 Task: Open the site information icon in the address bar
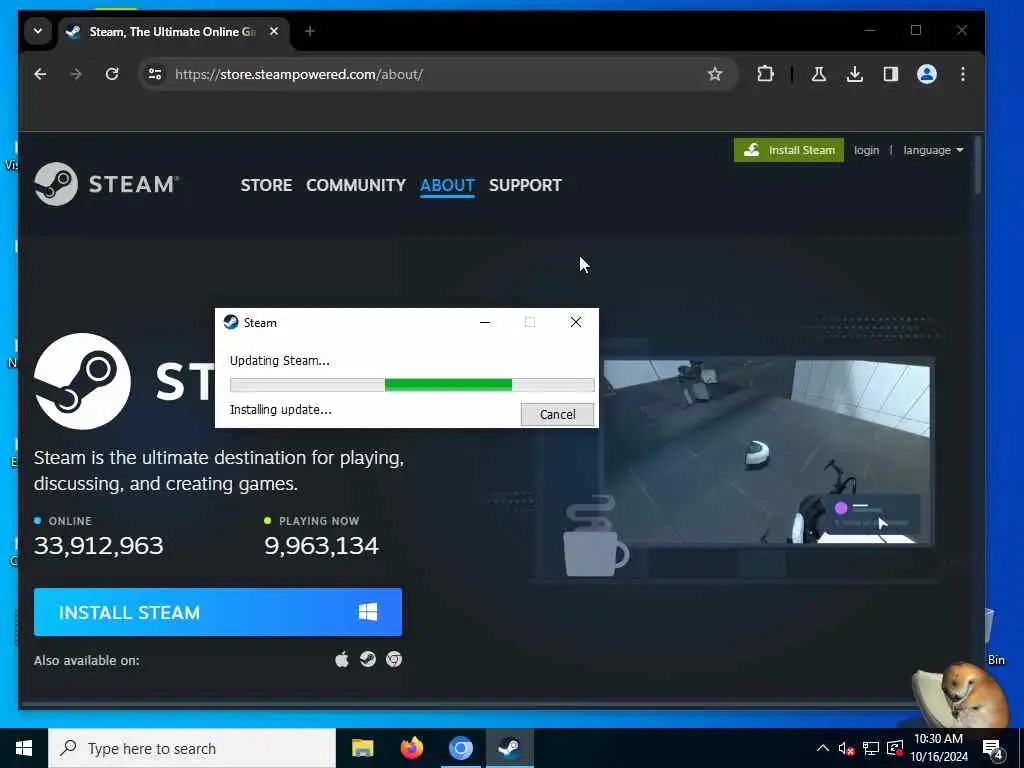pyautogui.click(x=155, y=74)
